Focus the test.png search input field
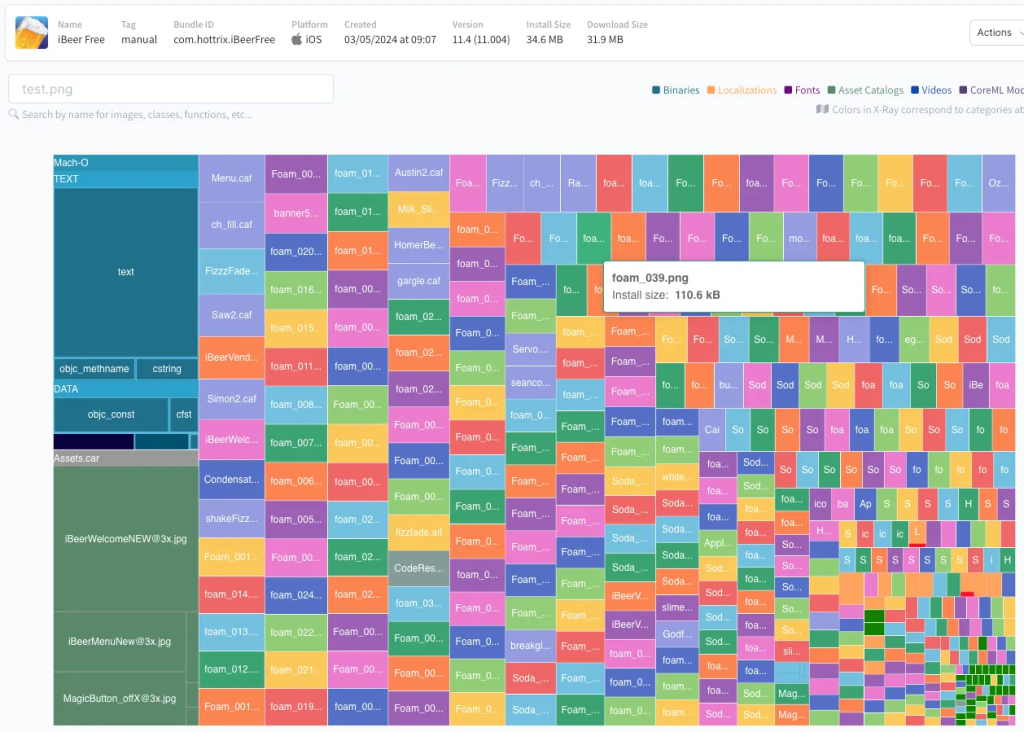This screenshot has width=1024, height=732. tap(170, 89)
